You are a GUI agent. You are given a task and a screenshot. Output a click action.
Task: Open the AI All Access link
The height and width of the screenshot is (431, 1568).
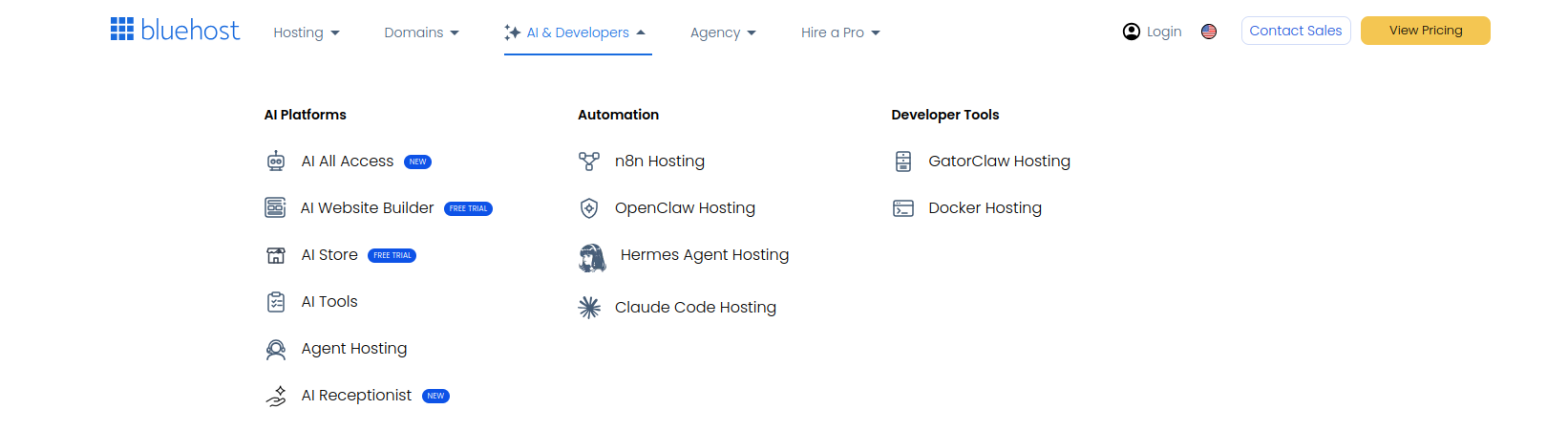(348, 162)
